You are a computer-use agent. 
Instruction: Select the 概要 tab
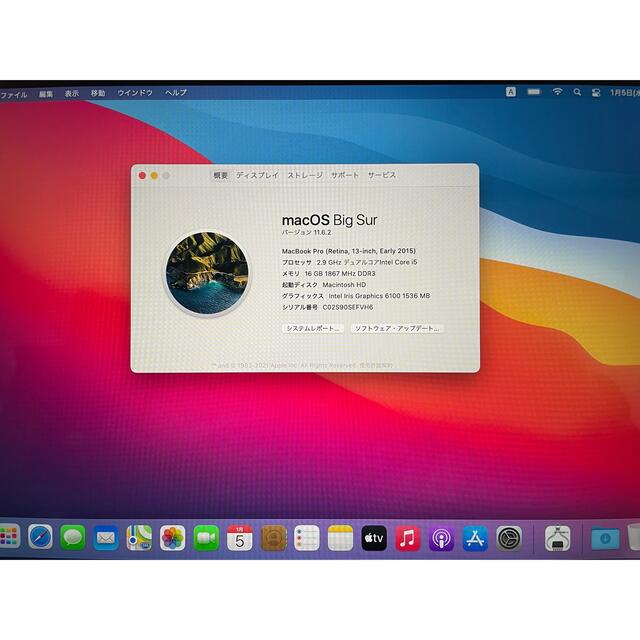[220, 176]
